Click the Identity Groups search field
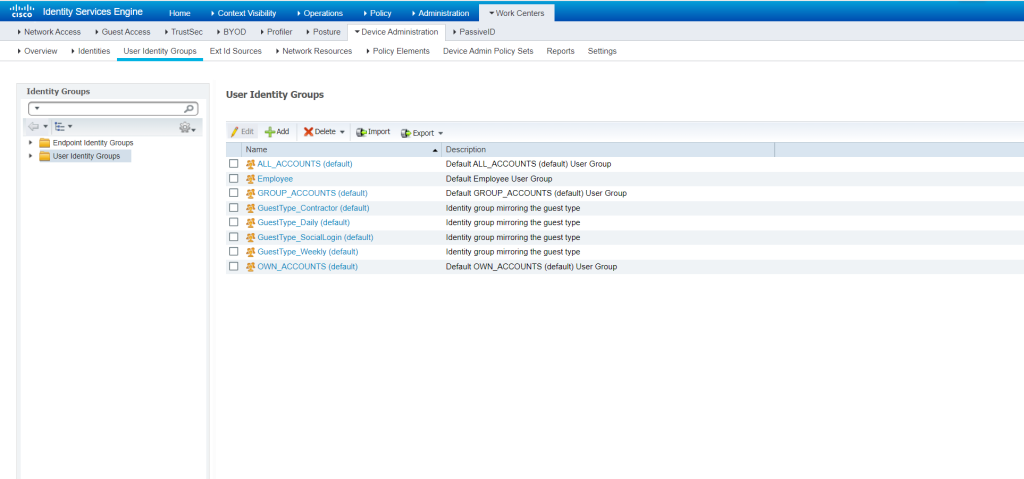 coord(113,108)
